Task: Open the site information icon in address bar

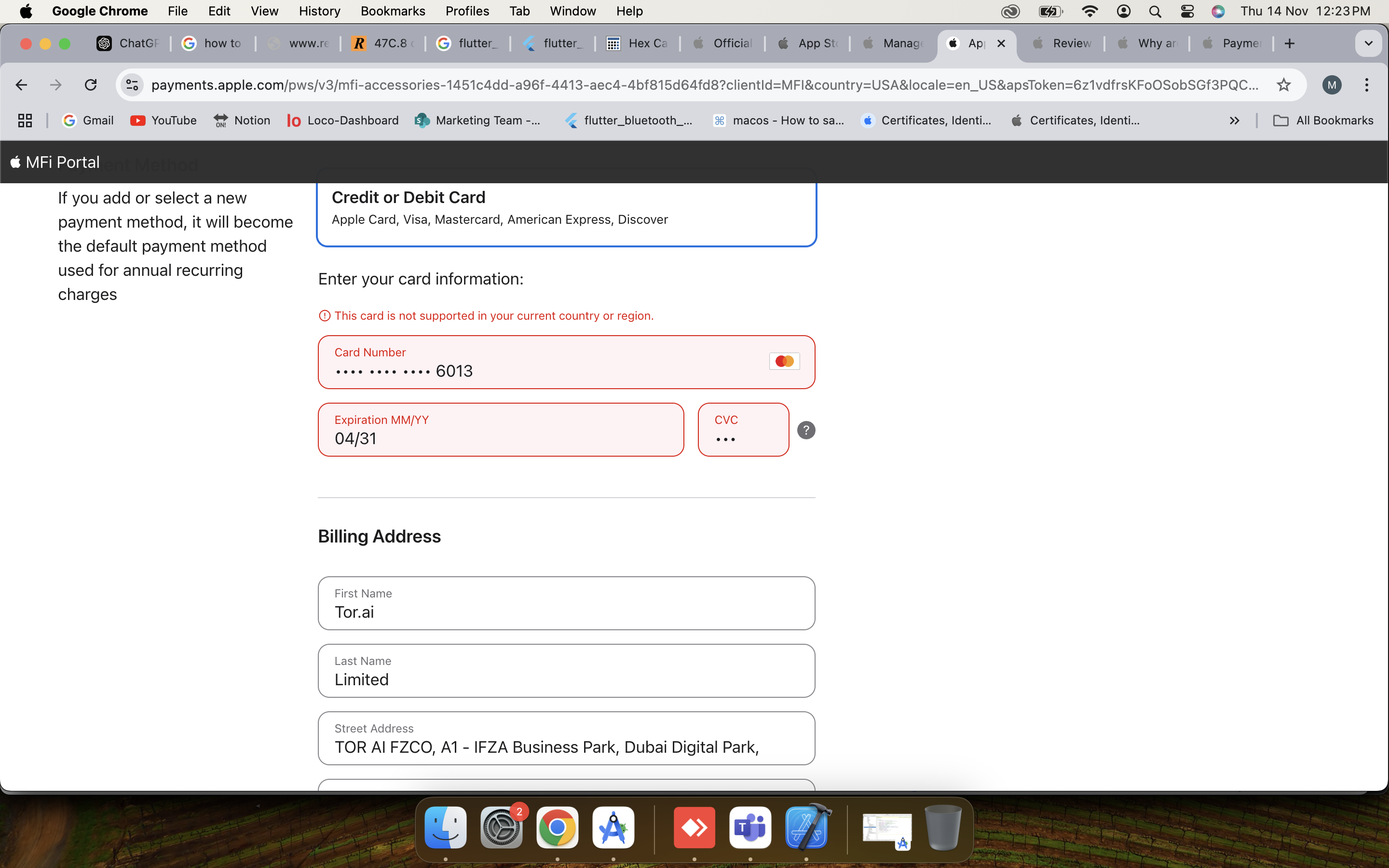Action: point(132,85)
